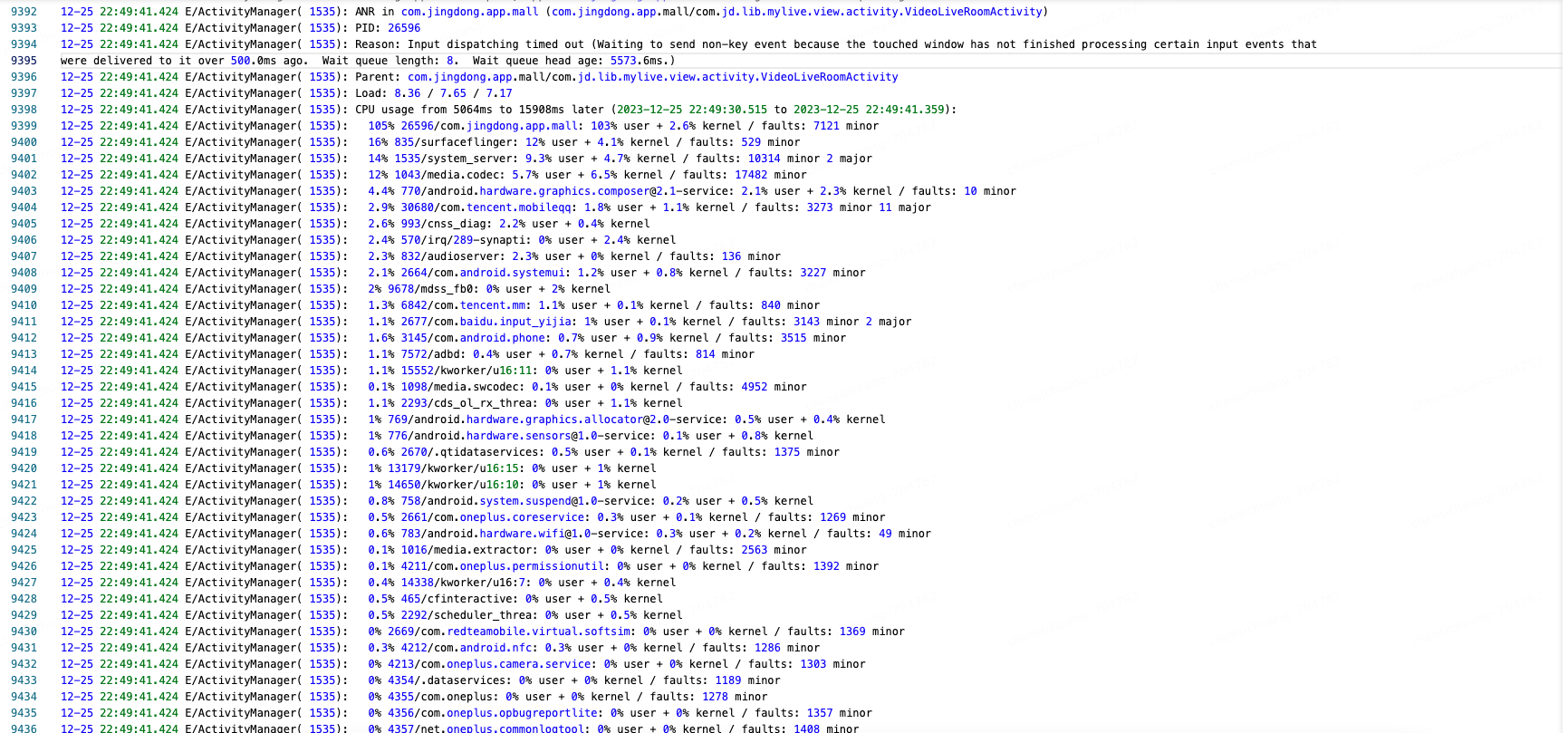Click line number 9425 in gutter
Screen dimensions: 1568x733
[x=24, y=550]
